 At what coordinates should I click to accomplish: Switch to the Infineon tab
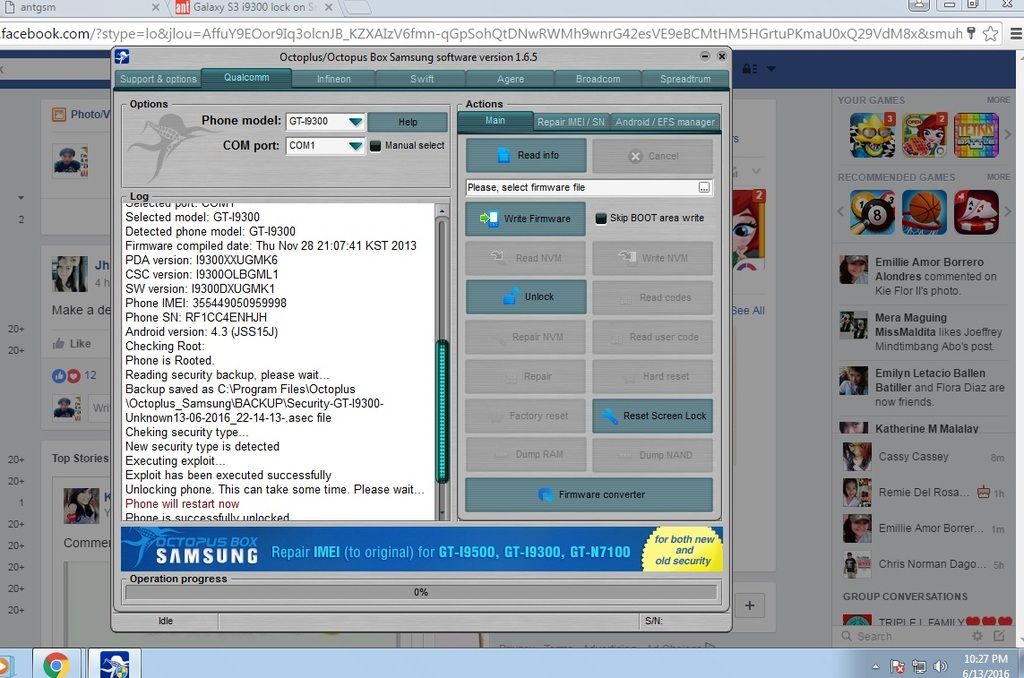point(334,79)
